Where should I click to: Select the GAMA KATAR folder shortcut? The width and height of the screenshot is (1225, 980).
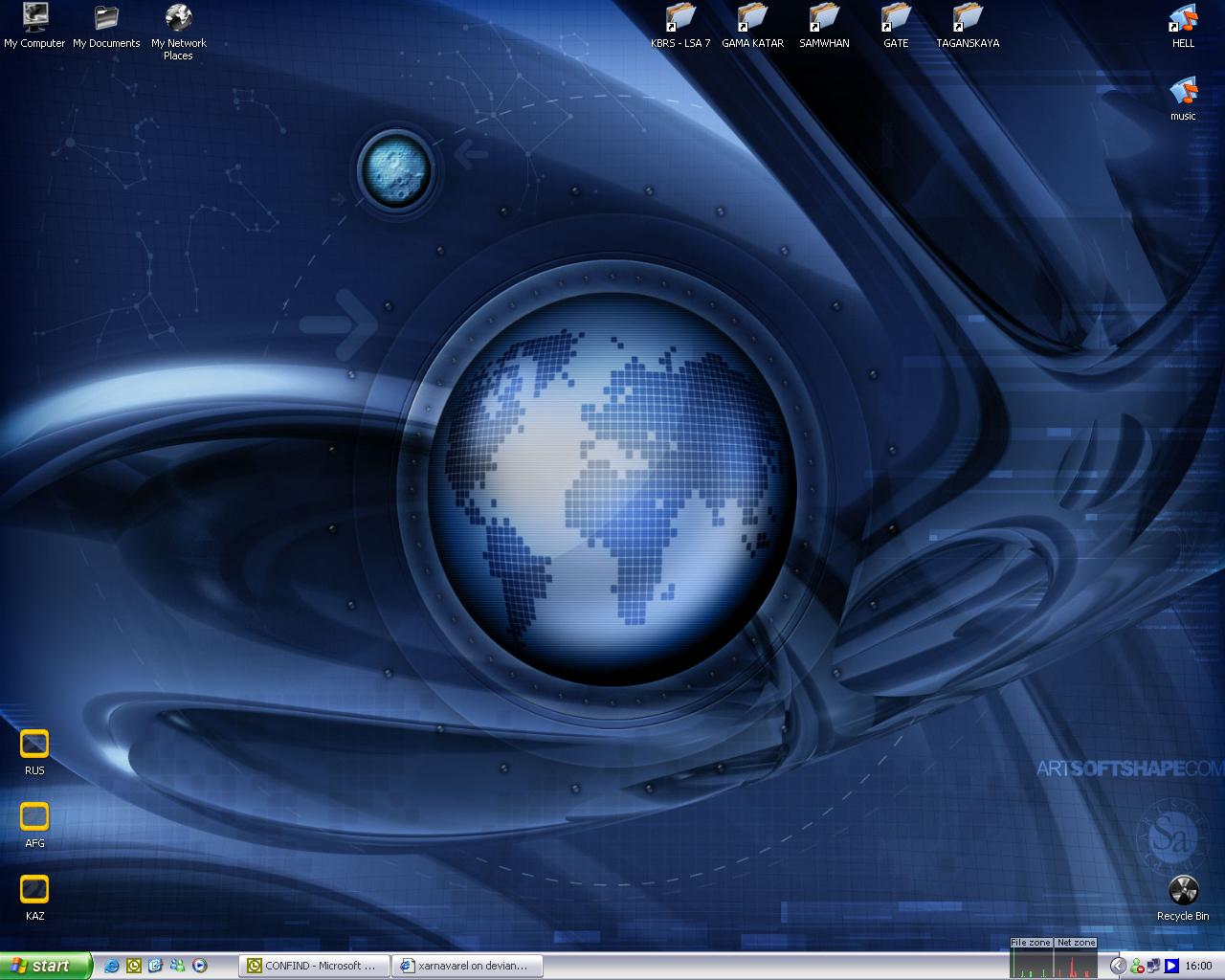pos(752,26)
